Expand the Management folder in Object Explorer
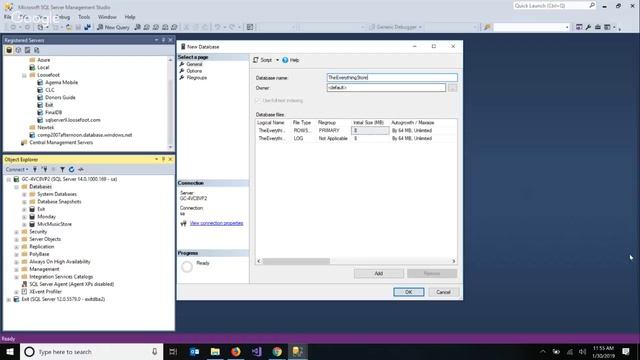The height and width of the screenshot is (360, 640). 16,269
